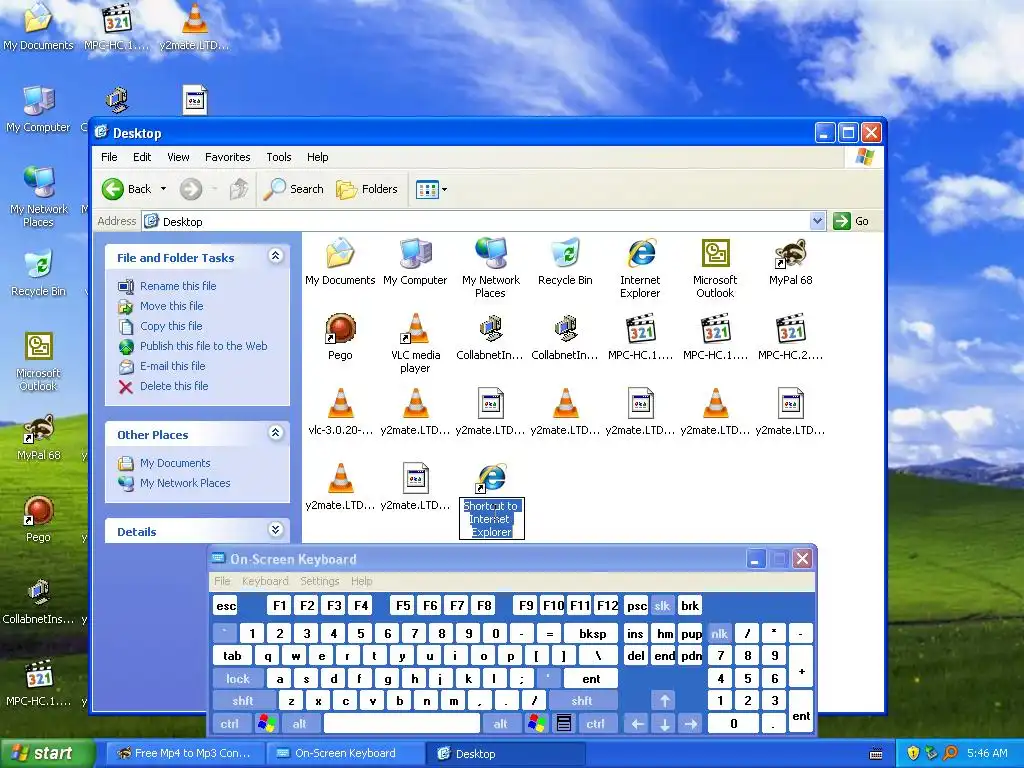Click Forward arrow in Explorer toolbar
The image size is (1024, 768).
click(x=191, y=189)
